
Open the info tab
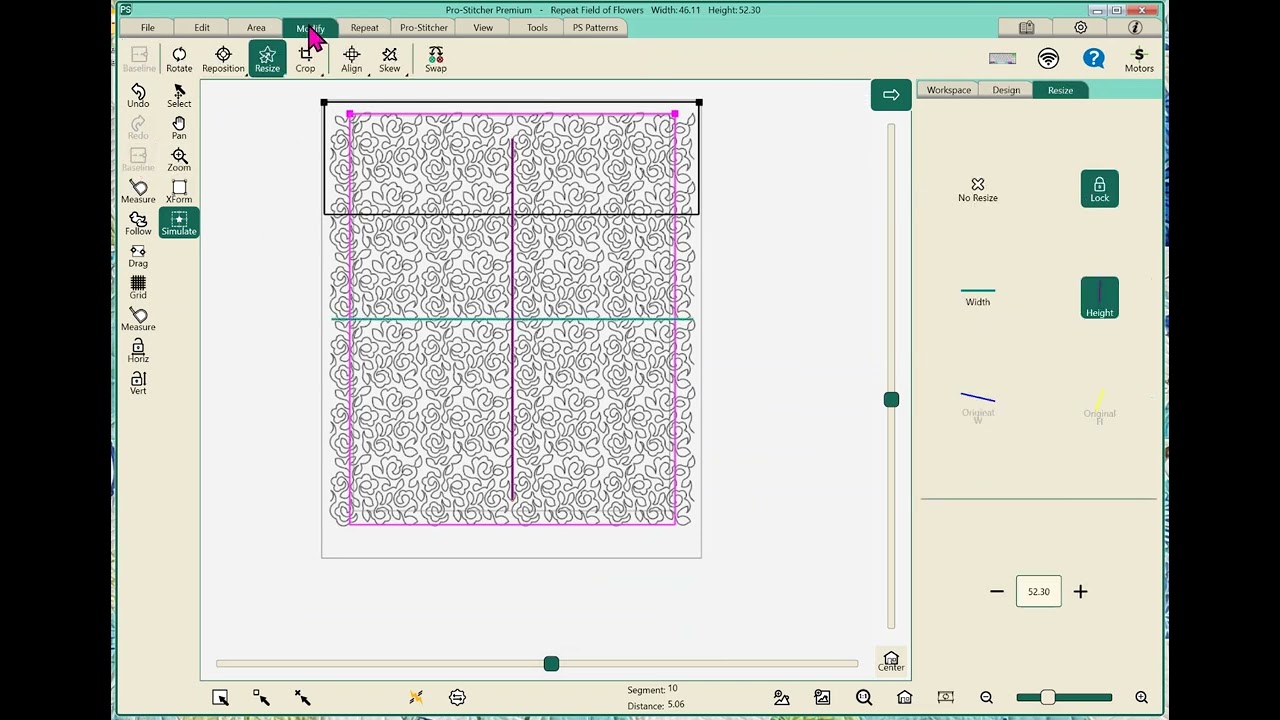(1134, 28)
